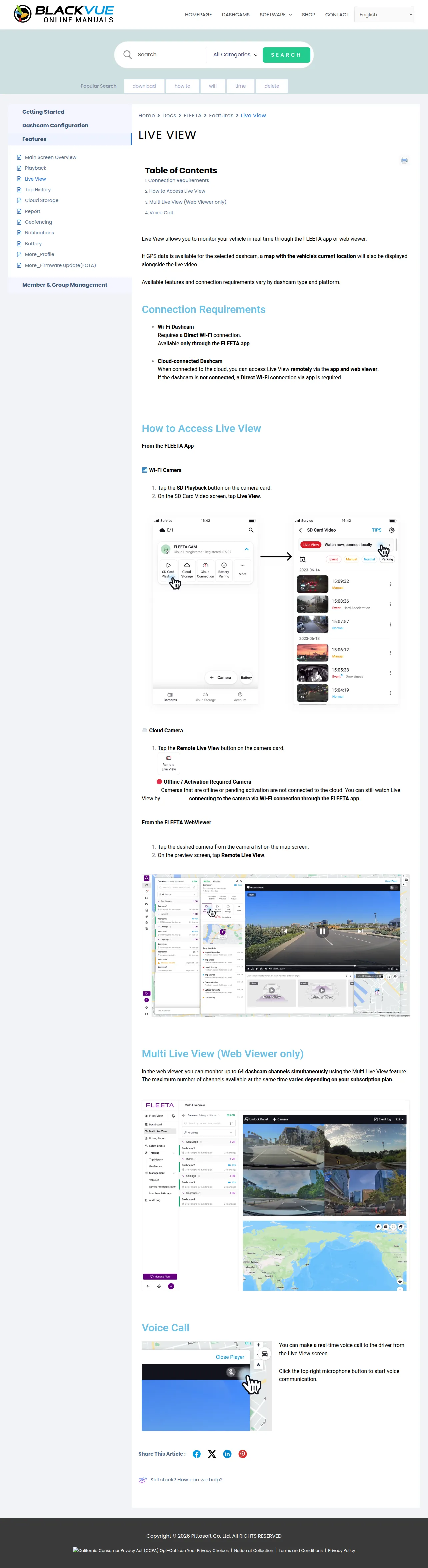Image resolution: width=428 pixels, height=1568 pixels.
Task: Select the popular search tag delete
Action: pyautogui.click(x=272, y=86)
